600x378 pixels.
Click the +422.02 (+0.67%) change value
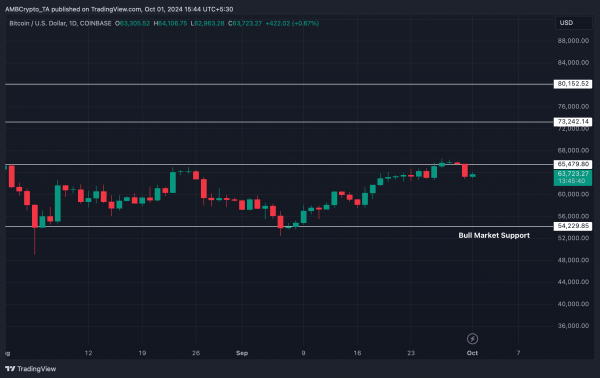[292, 23]
